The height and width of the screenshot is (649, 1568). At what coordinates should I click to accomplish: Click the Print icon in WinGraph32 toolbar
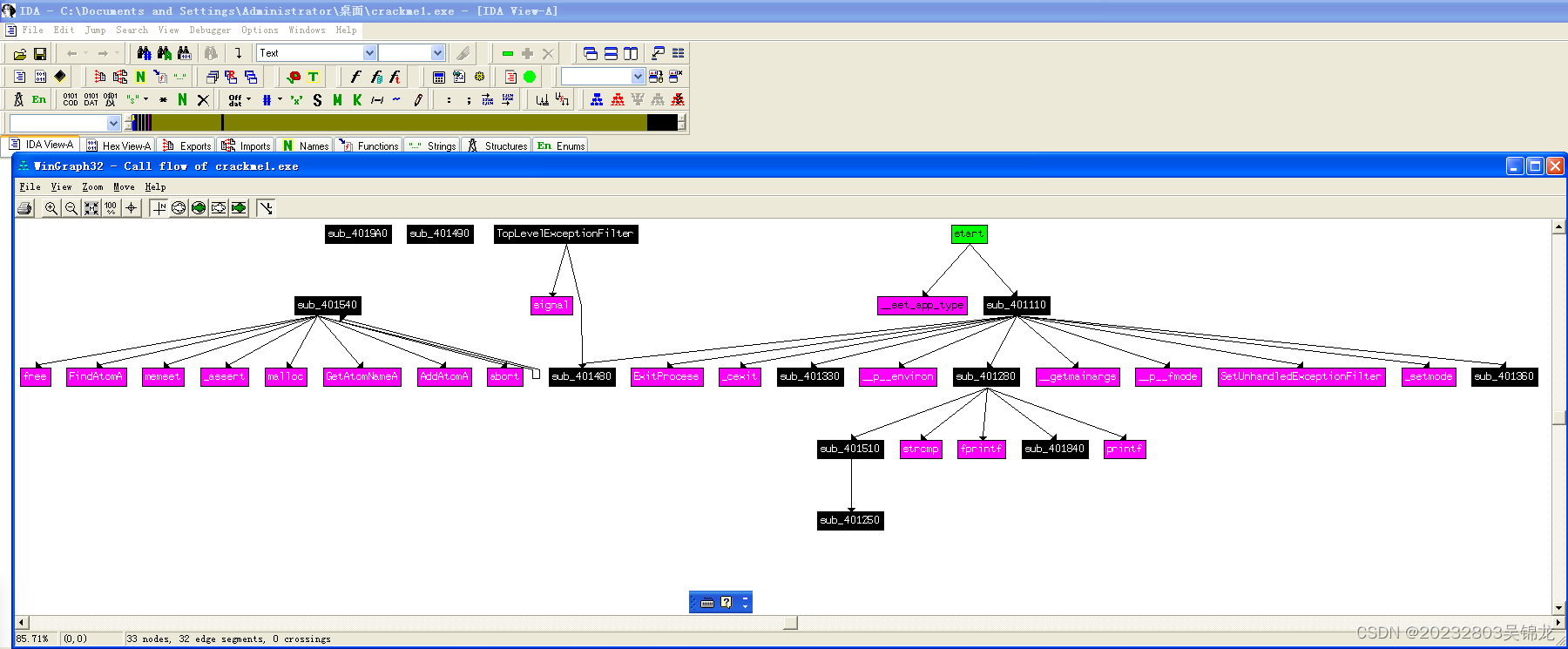(x=24, y=207)
